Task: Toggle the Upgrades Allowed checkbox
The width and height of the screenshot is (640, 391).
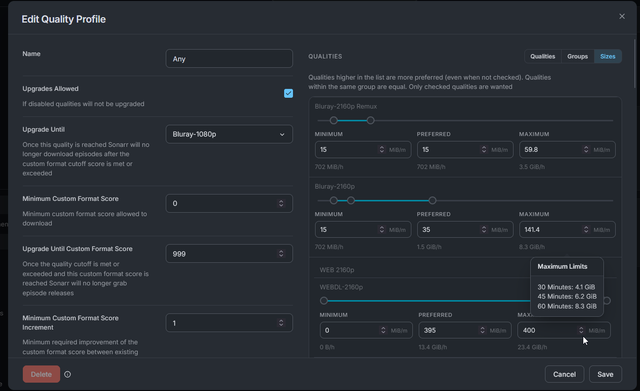Action: pos(288,93)
